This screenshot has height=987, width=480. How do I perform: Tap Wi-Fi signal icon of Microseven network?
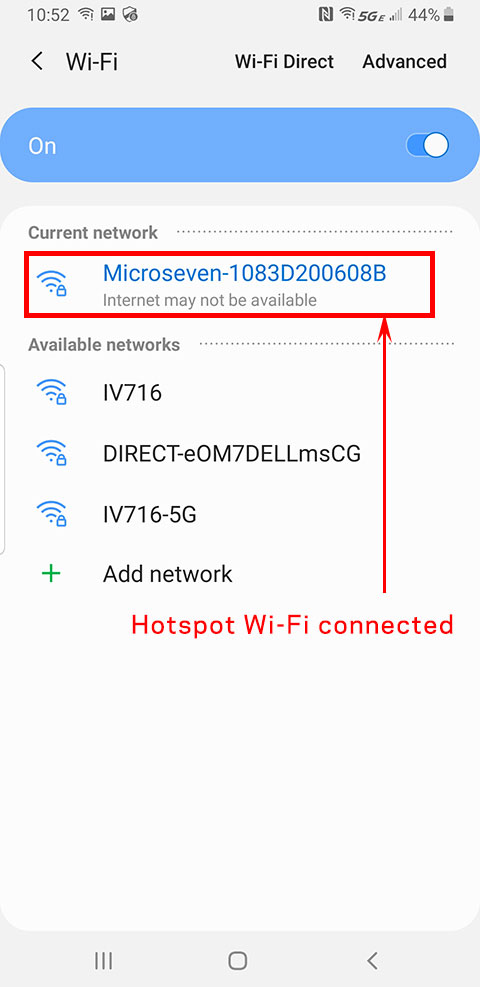[52, 283]
